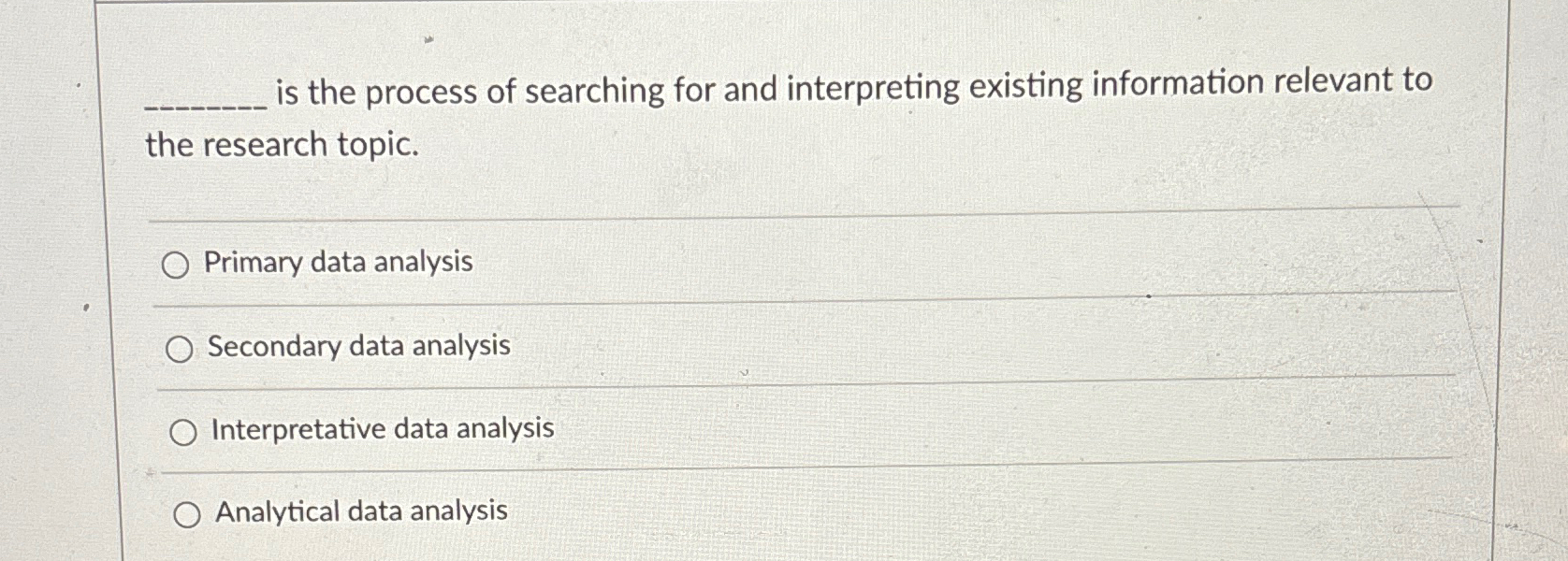The image size is (1568, 561).
Task: Click the Analytical data analysis option text
Action: coord(359,511)
